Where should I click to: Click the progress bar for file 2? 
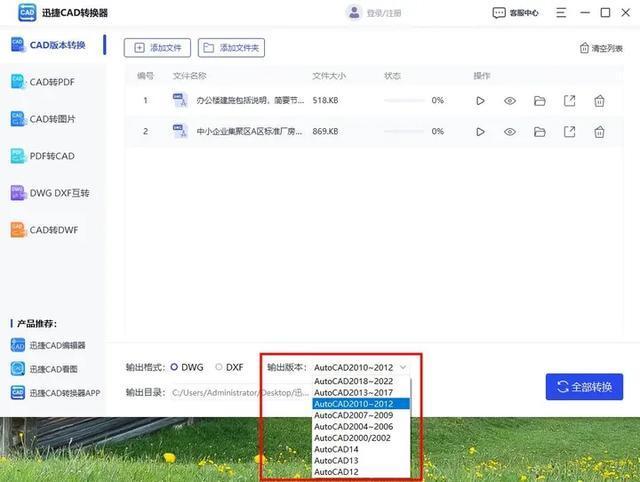pyautogui.click(x=404, y=131)
